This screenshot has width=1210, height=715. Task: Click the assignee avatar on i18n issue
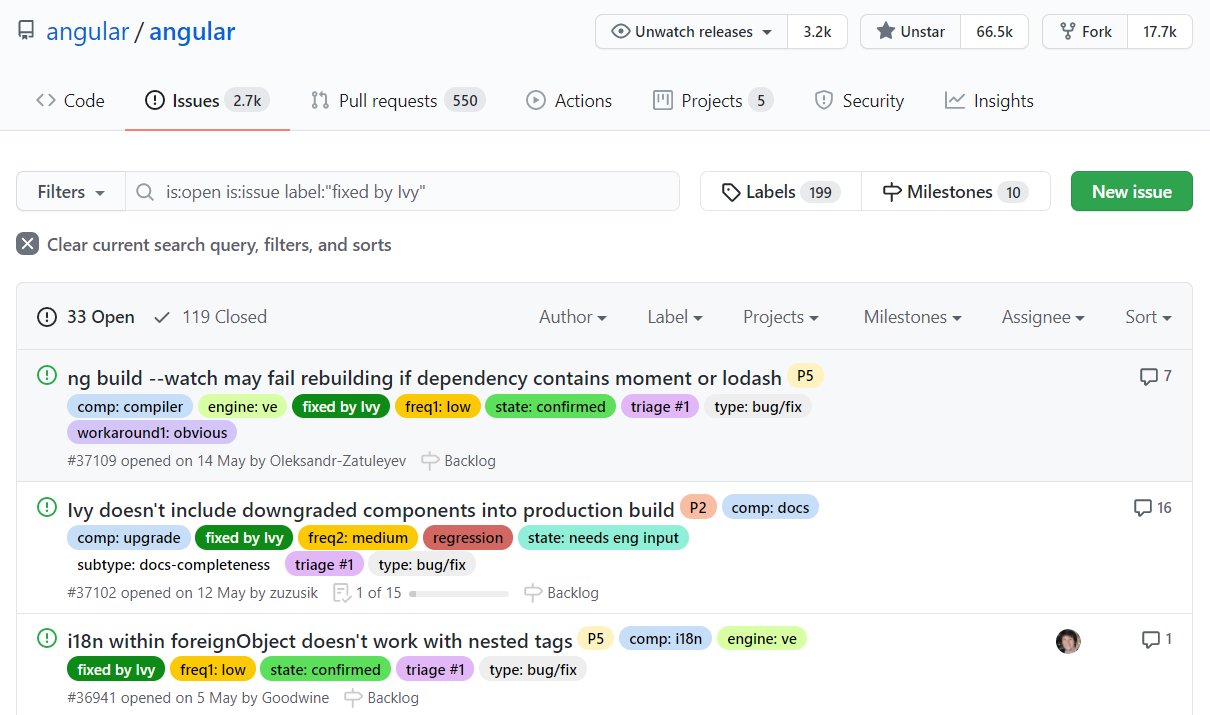tap(1068, 641)
